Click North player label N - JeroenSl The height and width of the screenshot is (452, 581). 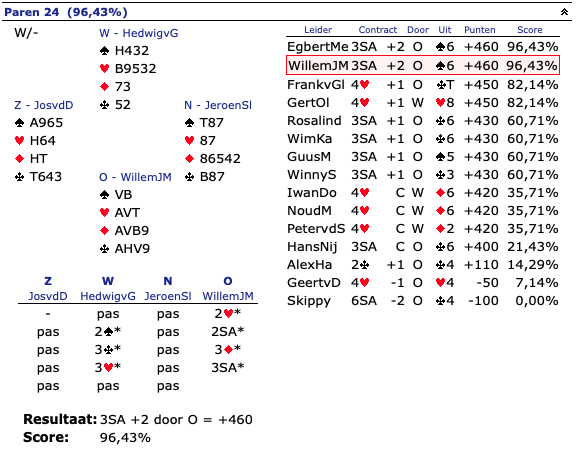coord(218,105)
